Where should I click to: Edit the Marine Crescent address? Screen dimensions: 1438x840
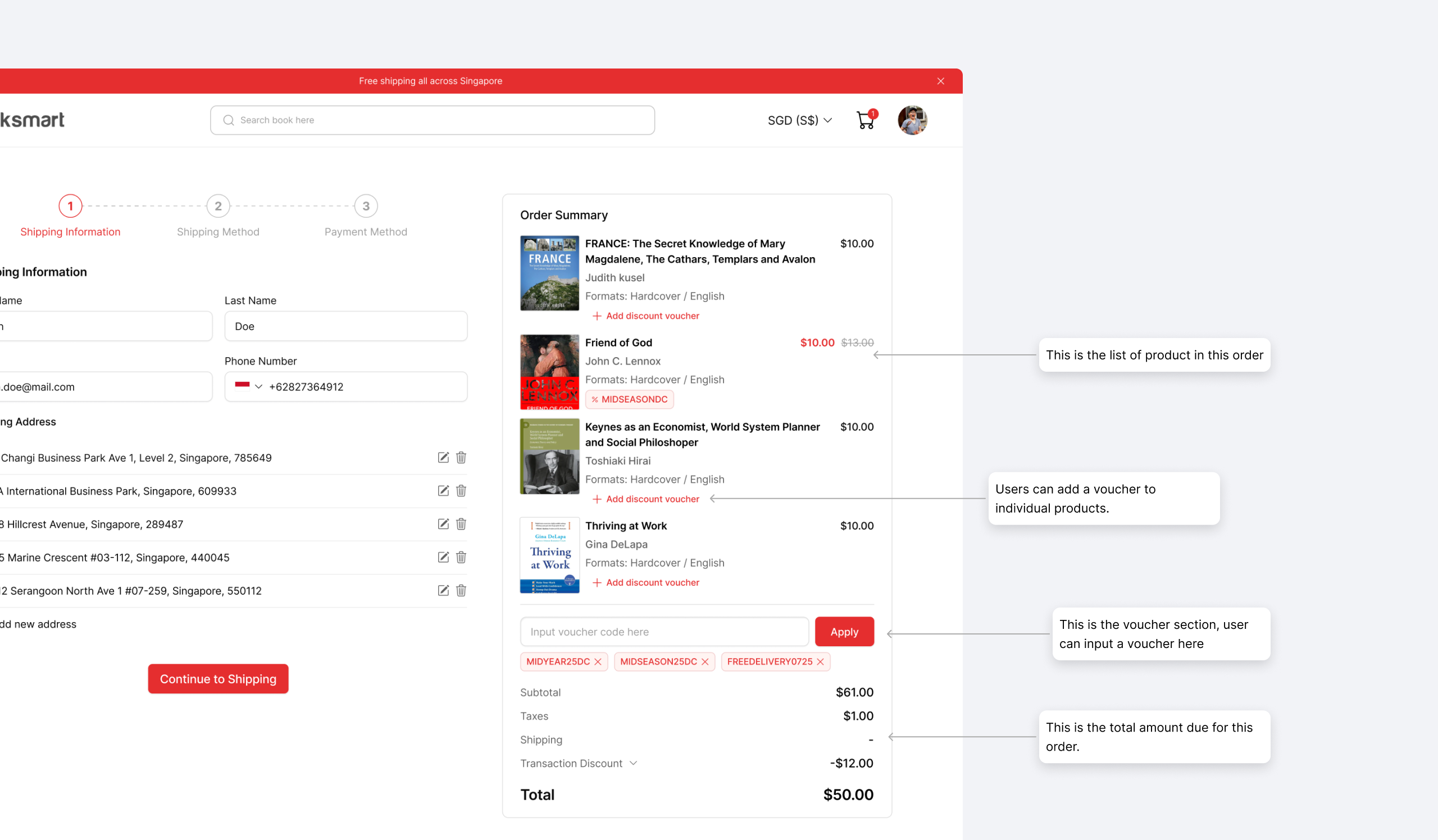tap(443, 557)
